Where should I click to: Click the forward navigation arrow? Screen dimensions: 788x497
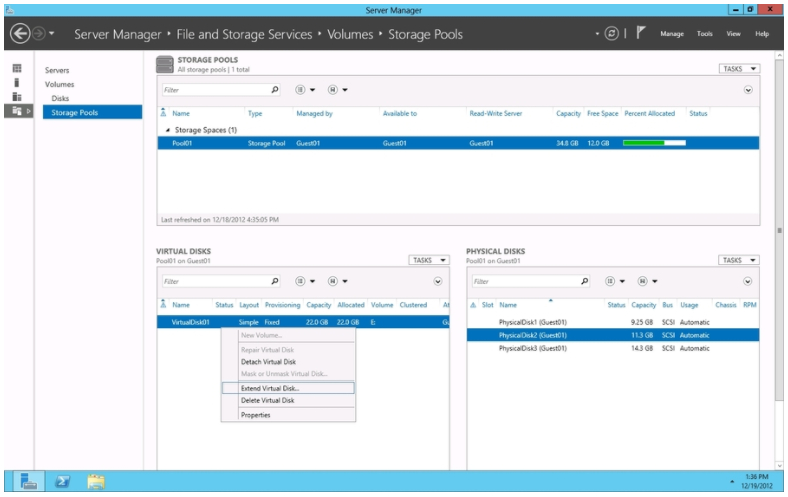tap(39, 34)
